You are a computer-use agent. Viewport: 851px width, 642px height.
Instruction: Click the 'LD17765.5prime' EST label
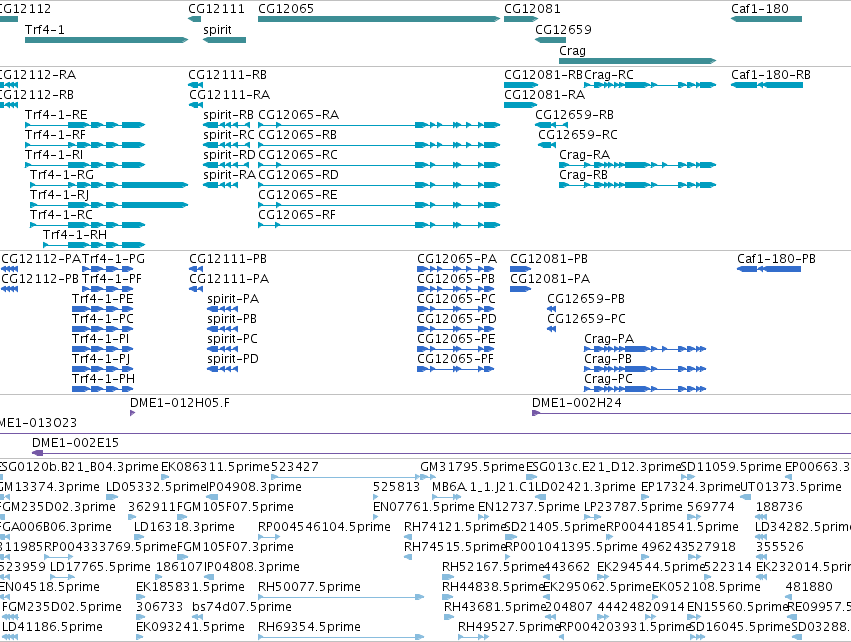click(100, 567)
